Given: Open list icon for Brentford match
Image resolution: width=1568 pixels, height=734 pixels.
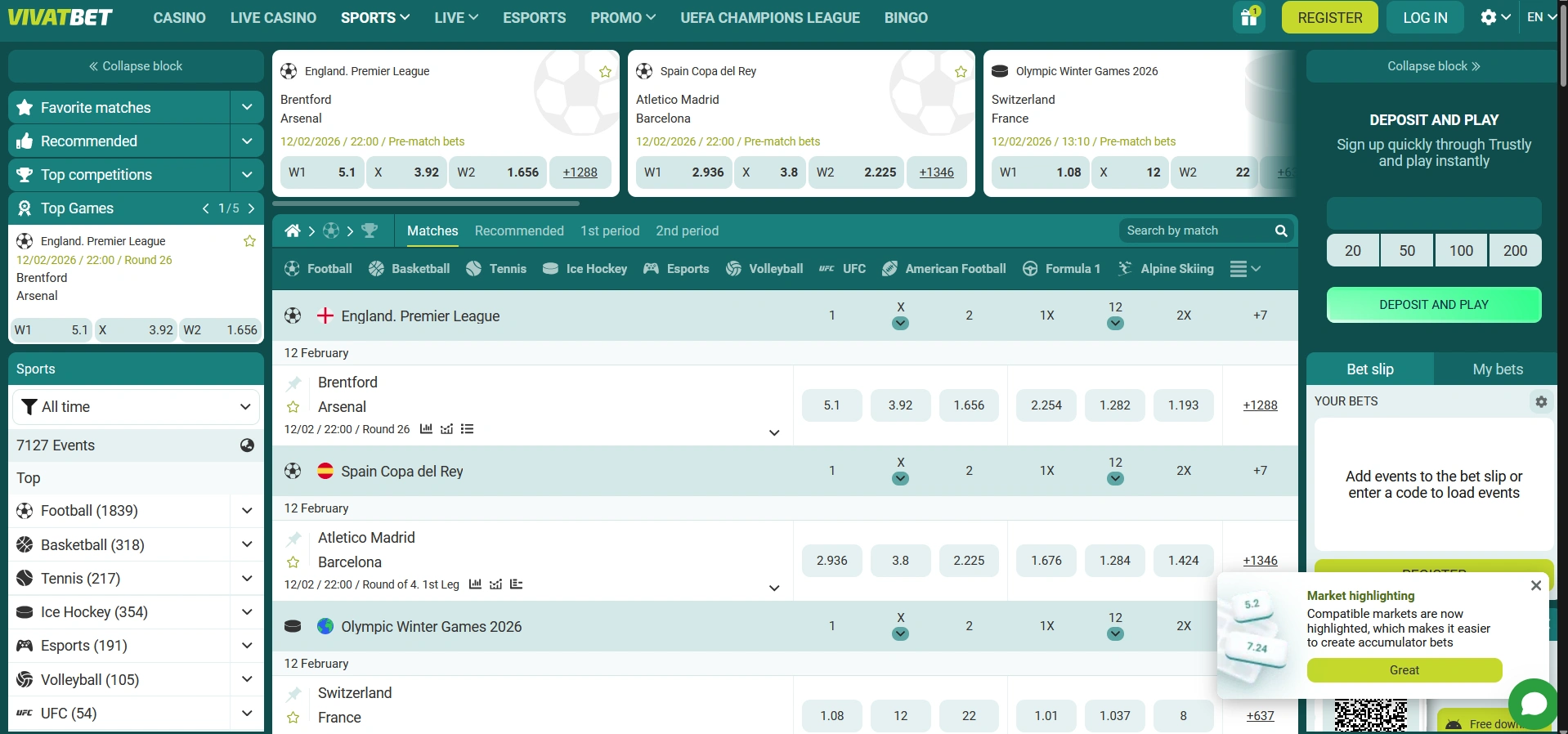Looking at the screenshot, I should [467, 429].
